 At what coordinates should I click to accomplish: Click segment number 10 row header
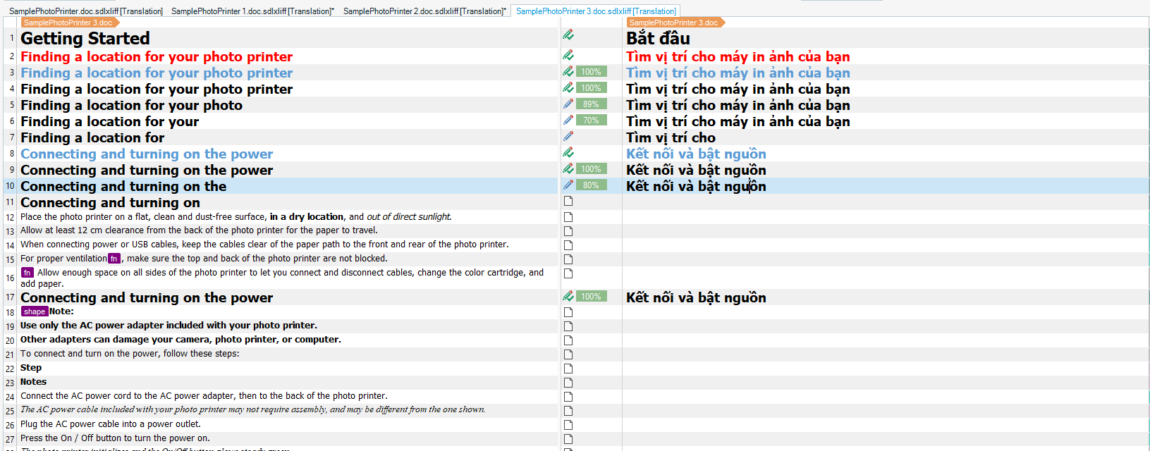click(x=10, y=186)
